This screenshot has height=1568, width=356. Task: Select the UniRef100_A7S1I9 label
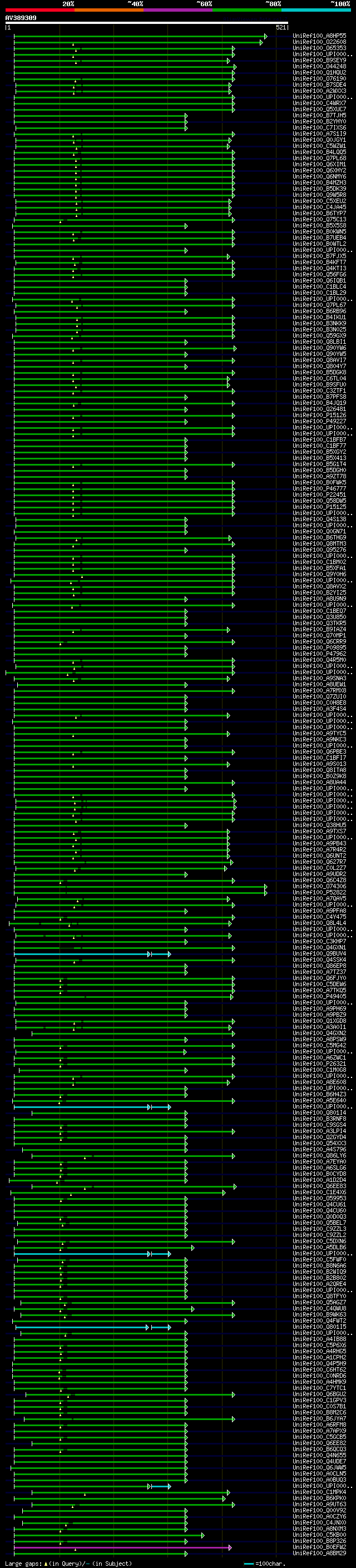point(319,133)
